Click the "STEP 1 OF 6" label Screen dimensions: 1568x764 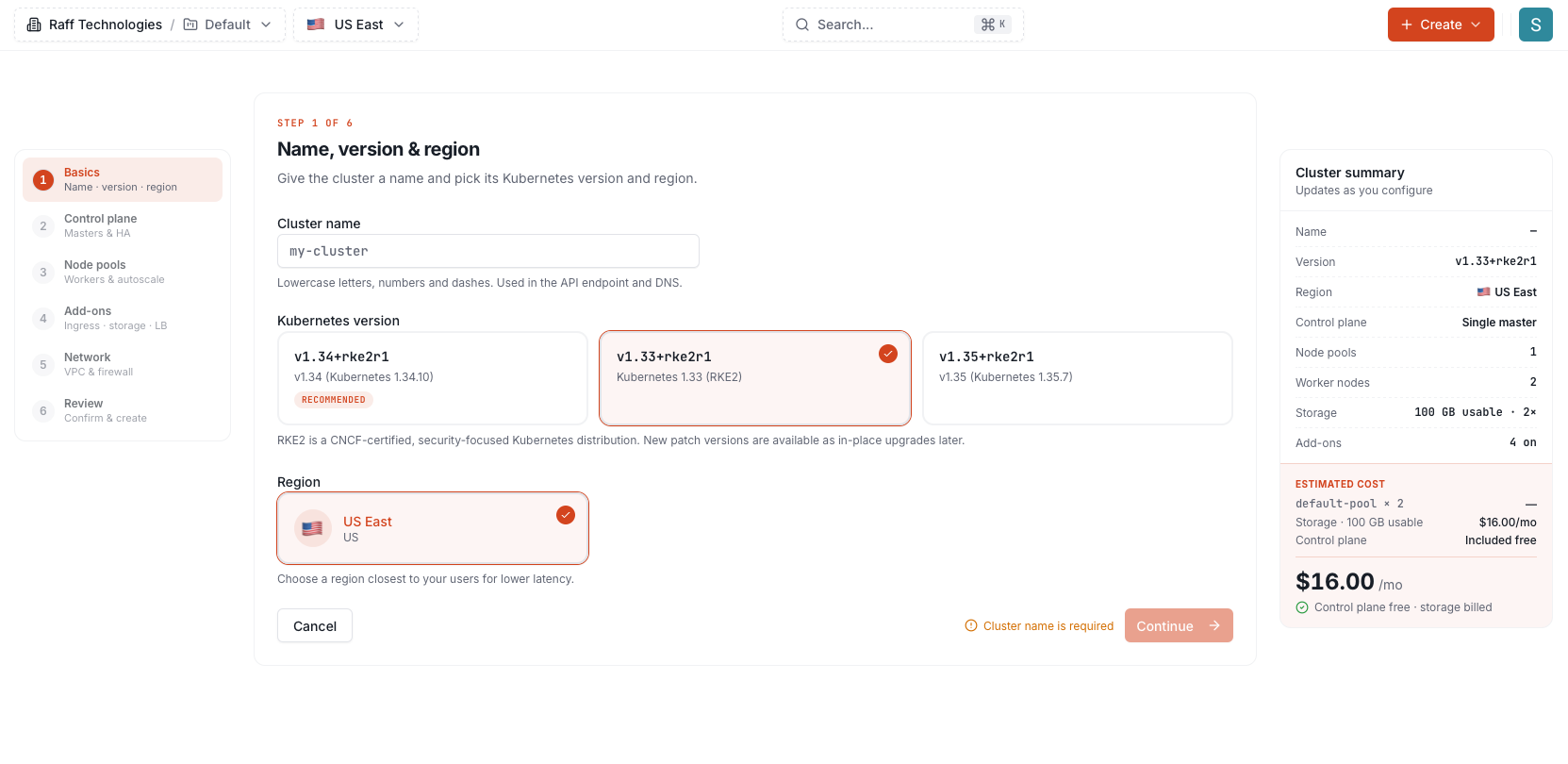click(315, 123)
